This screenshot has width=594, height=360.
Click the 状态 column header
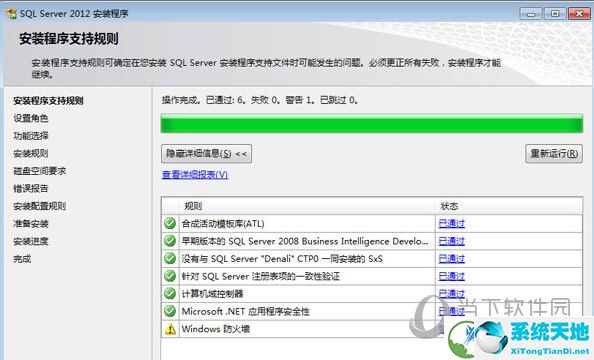449,206
